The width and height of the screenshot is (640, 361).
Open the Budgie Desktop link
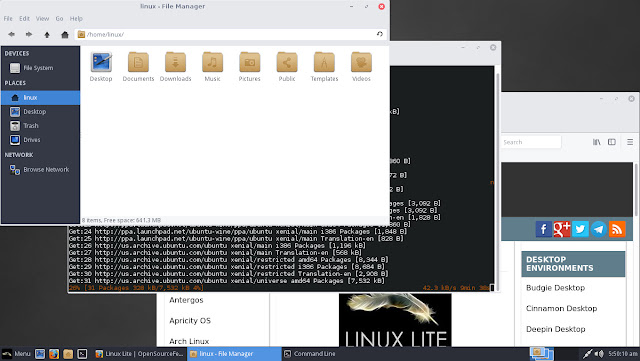click(x=555, y=288)
